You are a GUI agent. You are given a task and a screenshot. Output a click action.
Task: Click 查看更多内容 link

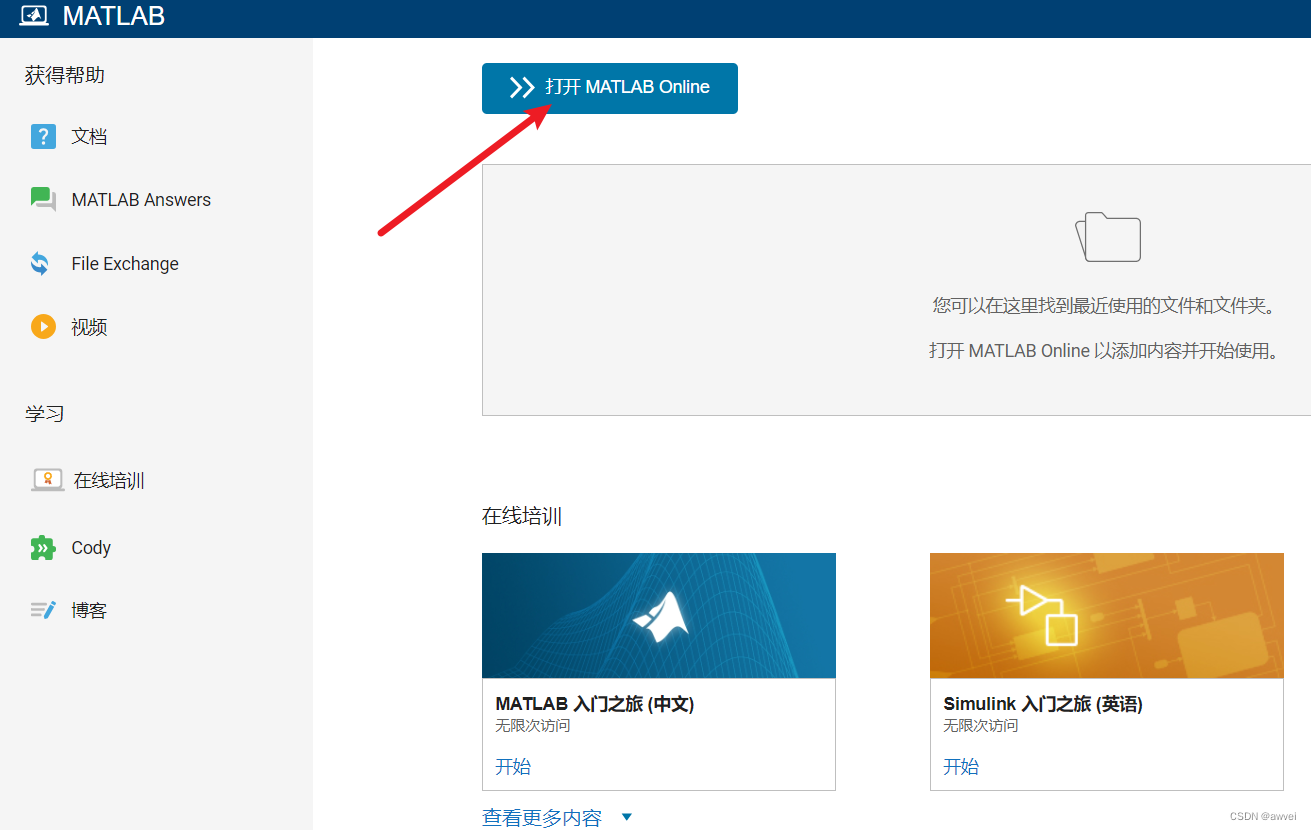coord(542,818)
